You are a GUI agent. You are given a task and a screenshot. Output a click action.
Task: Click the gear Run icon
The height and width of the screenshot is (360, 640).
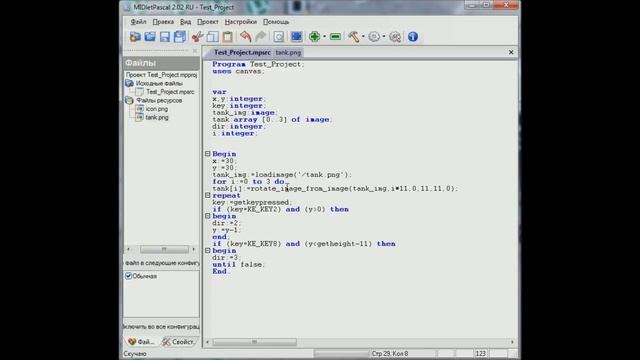click(374, 37)
